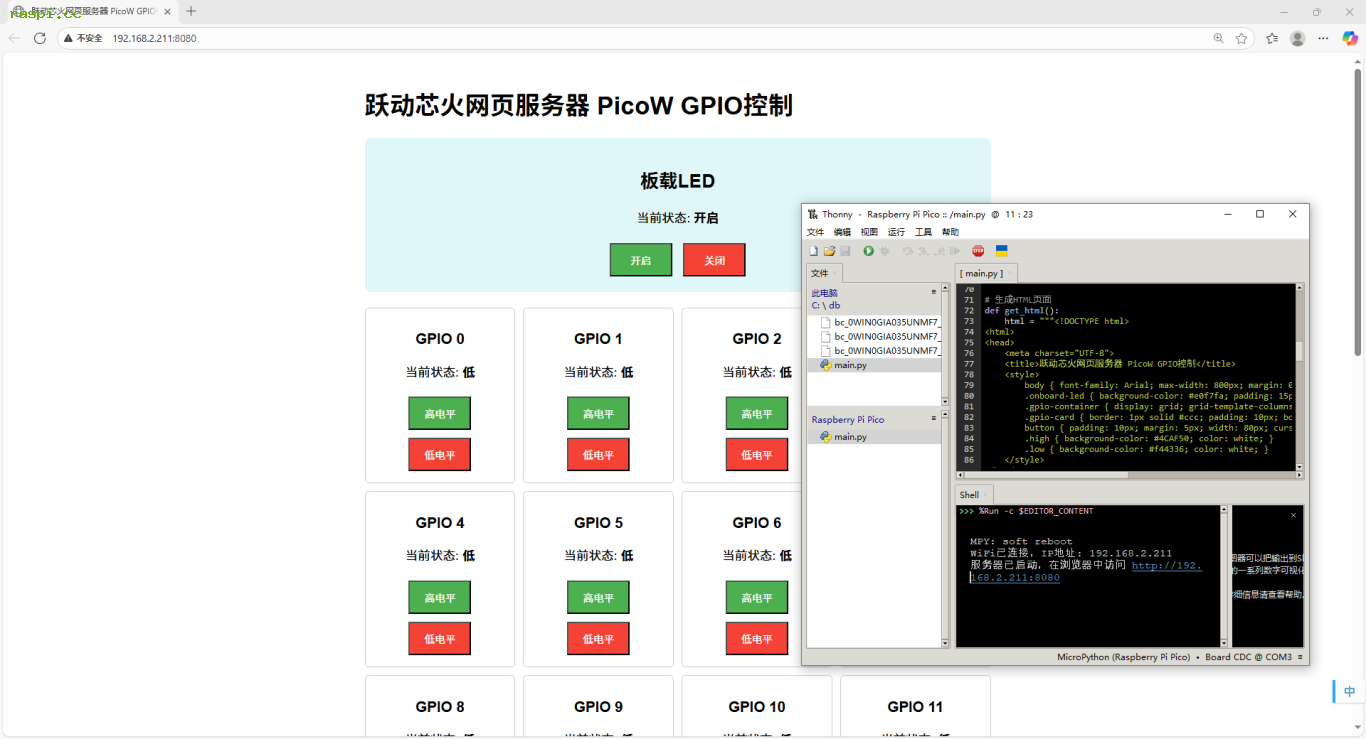
Task: Open the Raspberry Pi Pico files panel menu
Action: click(x=934, y=419)
